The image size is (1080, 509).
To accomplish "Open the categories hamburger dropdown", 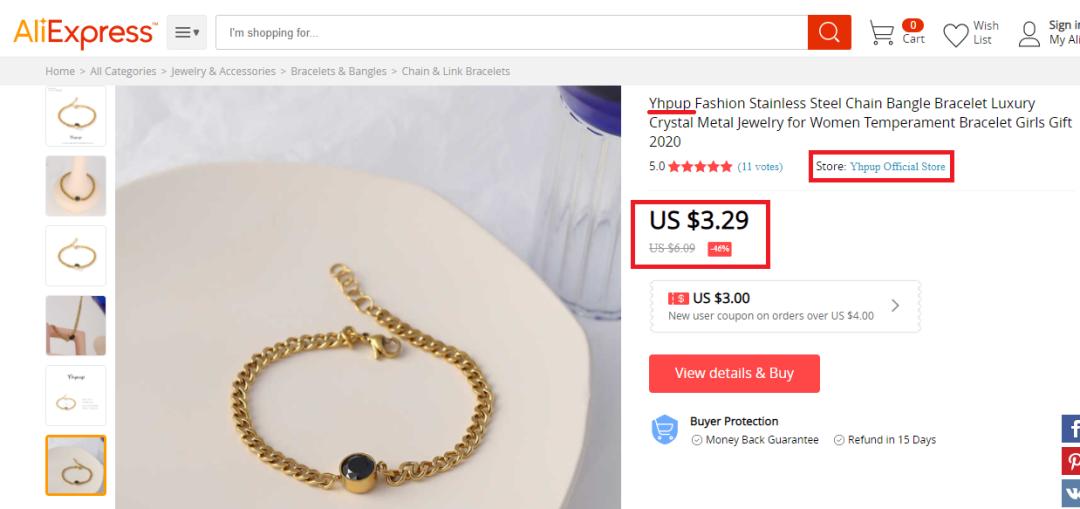I will [187, 33].
